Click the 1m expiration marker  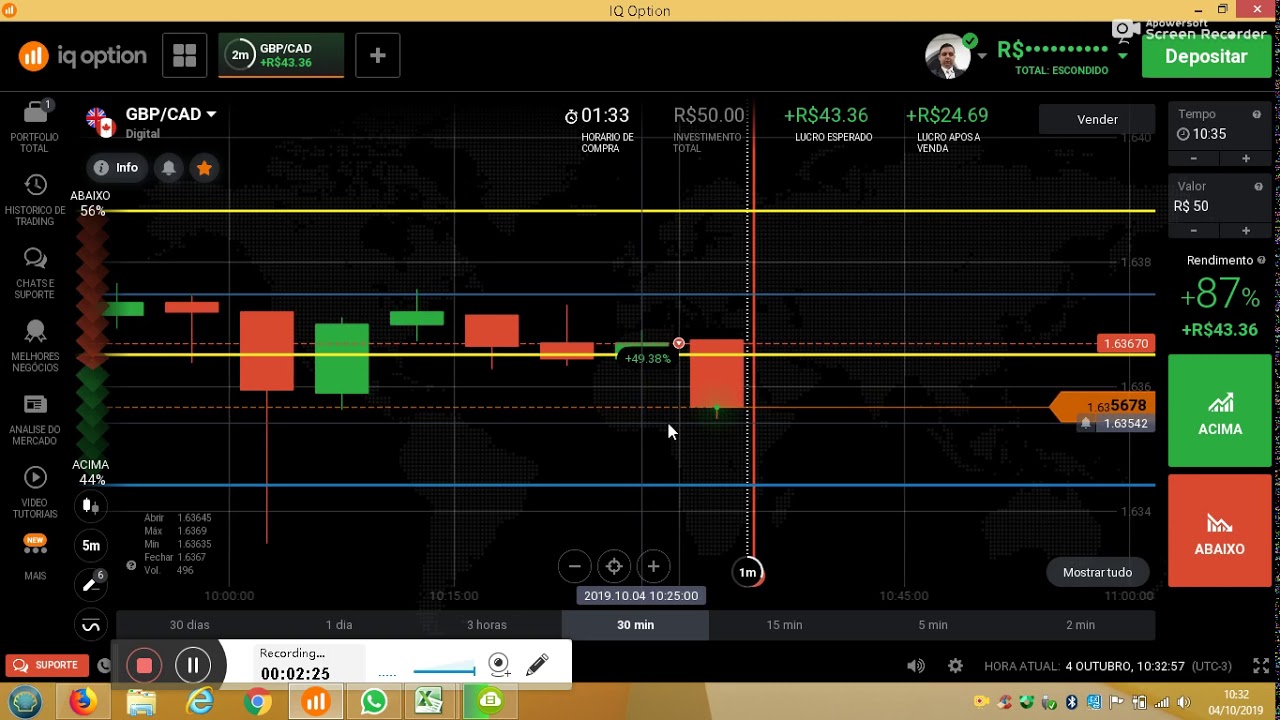(748, 572)
